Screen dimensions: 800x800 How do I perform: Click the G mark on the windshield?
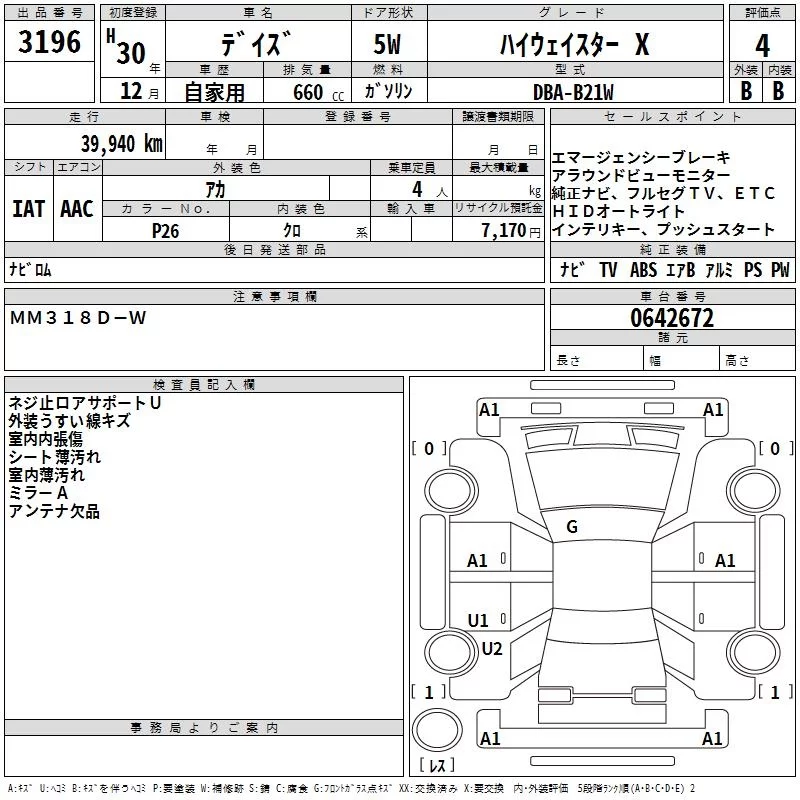572,527
